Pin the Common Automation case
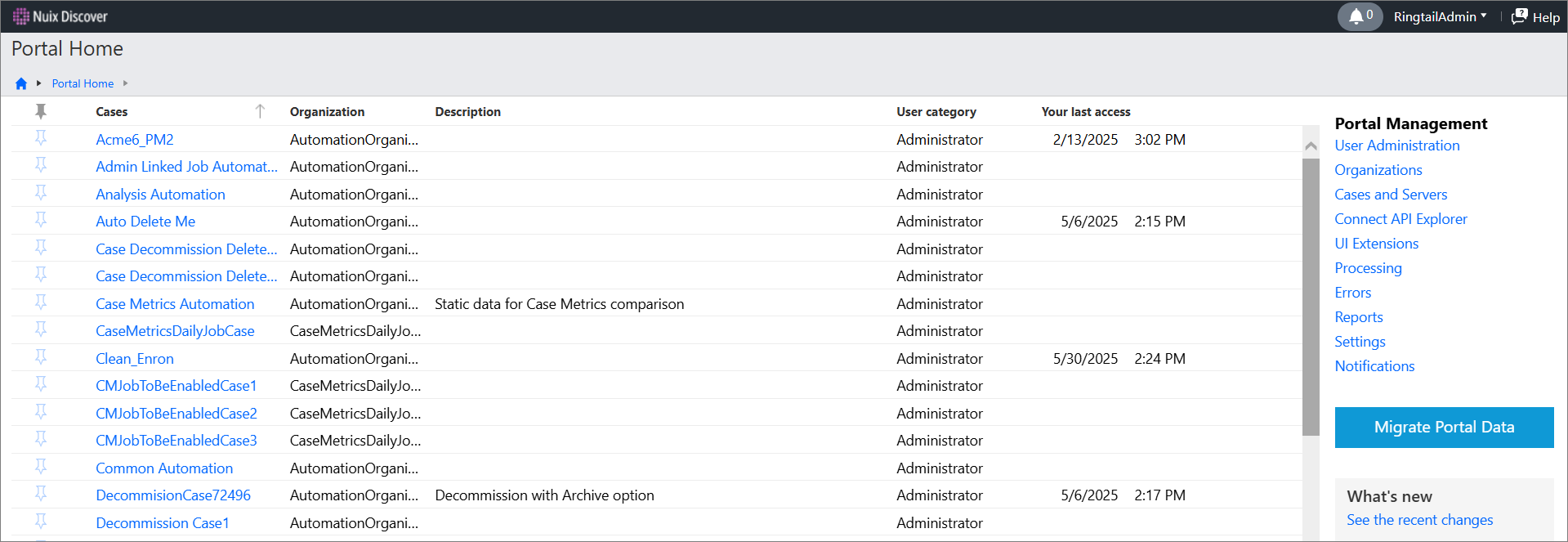The height and width of the screenshot is (542, 1568). (x=41, y=468)
